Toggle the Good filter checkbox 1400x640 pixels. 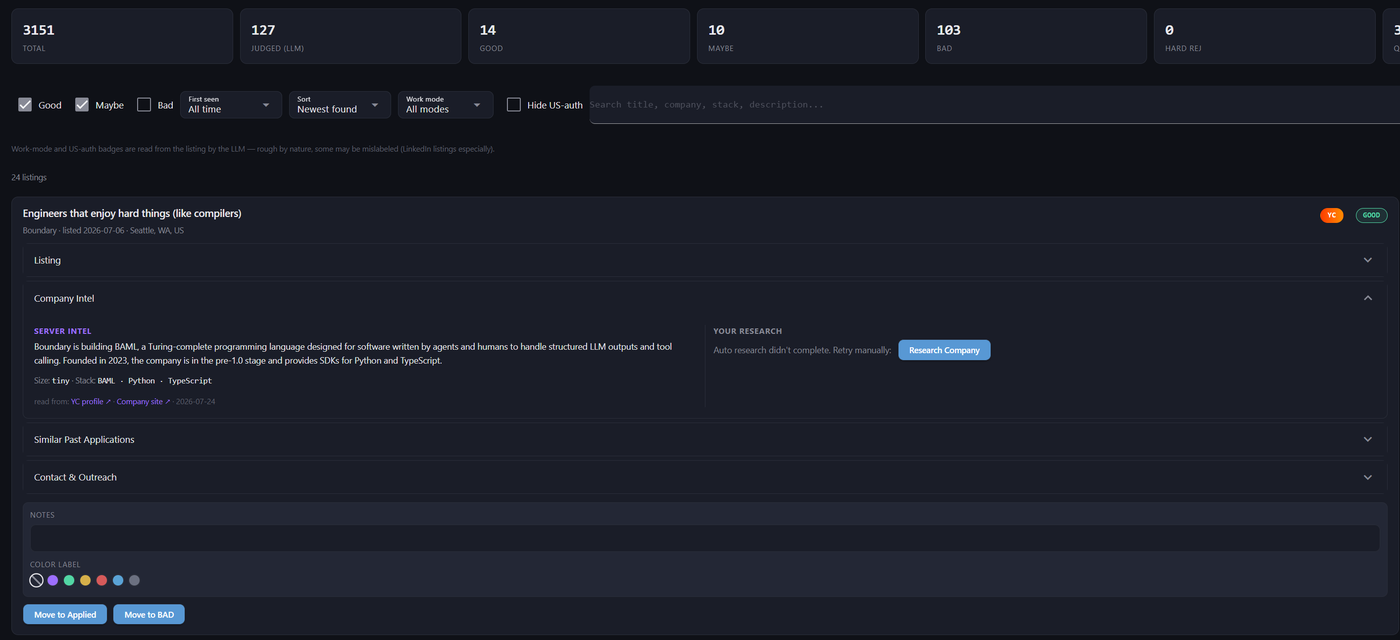point(25,105)
